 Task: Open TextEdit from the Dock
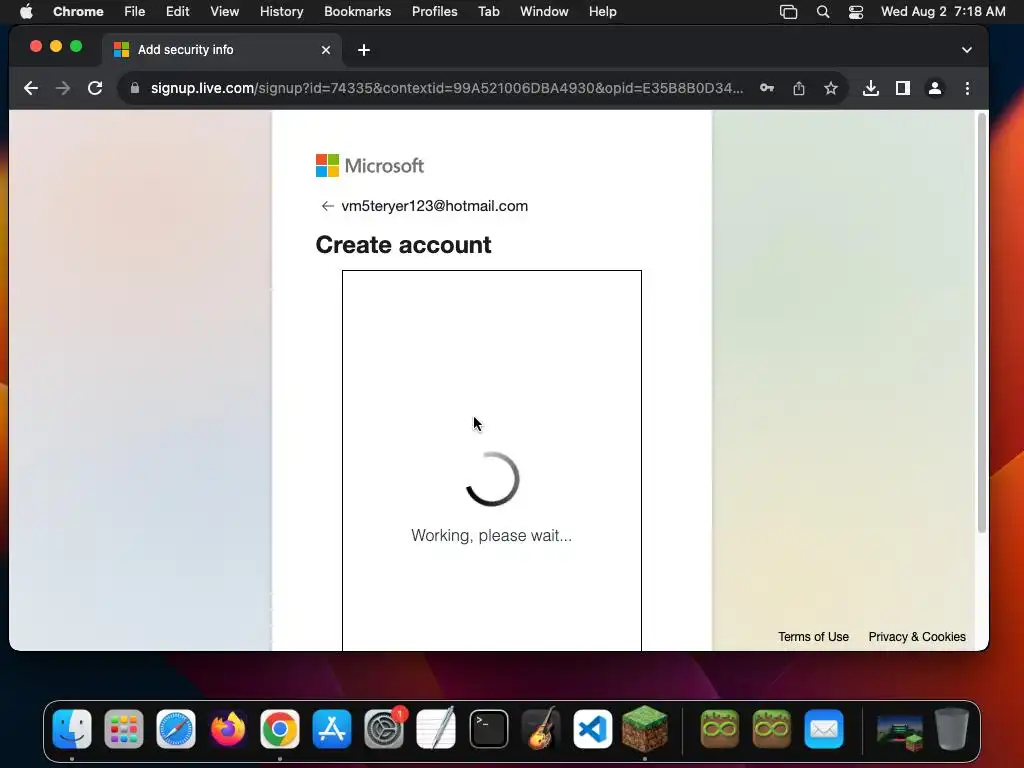[x=436, y=729]
